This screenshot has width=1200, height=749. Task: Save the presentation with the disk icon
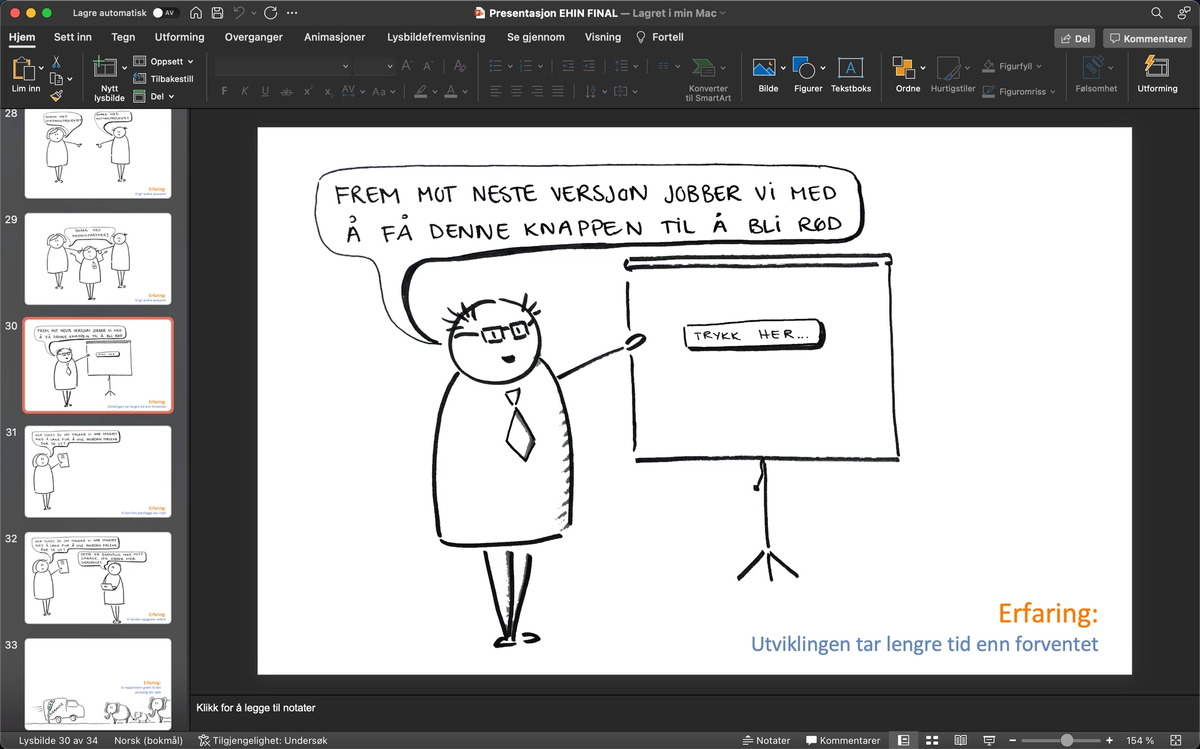point(218,13)
